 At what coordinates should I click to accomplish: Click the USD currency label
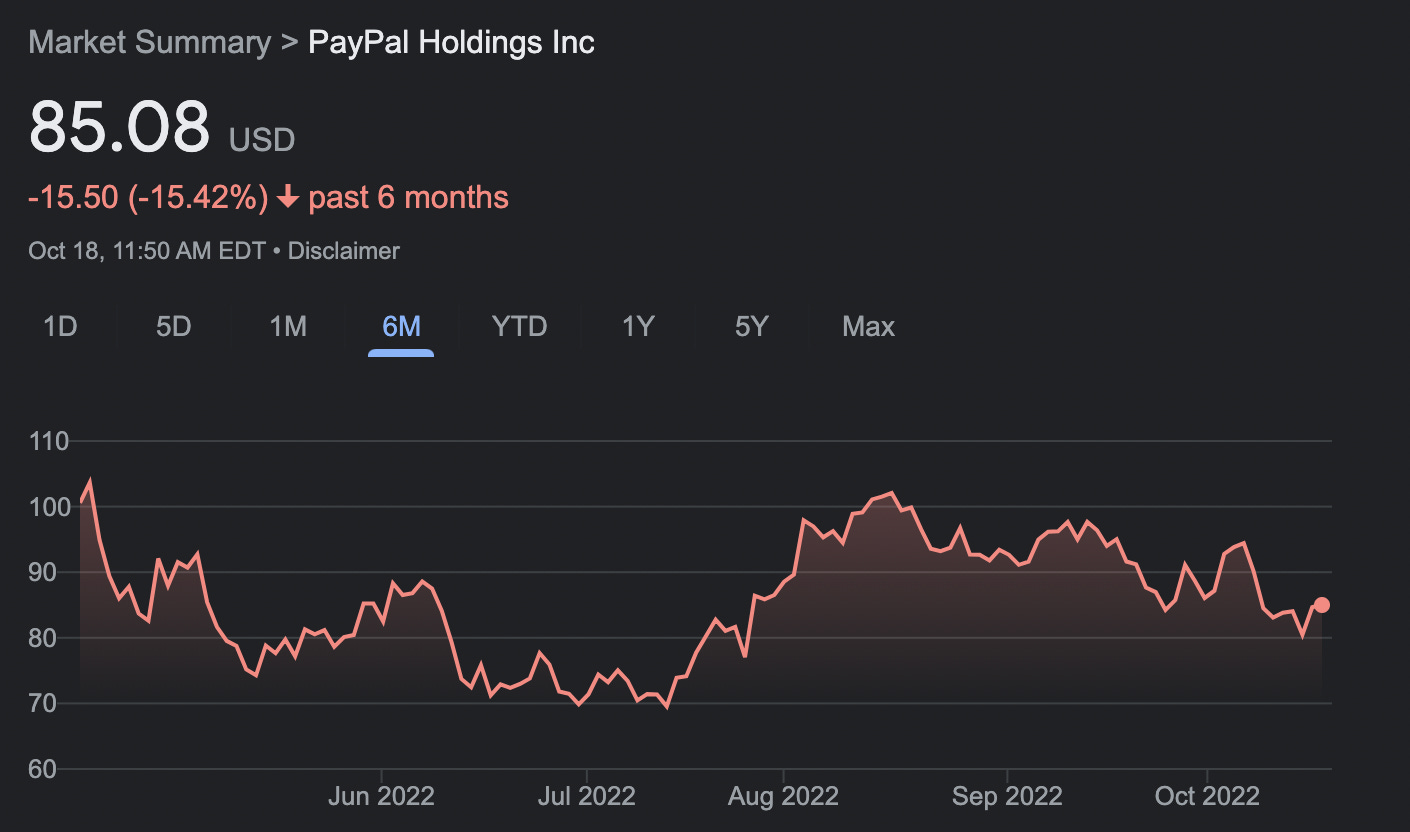coord(262,139)
